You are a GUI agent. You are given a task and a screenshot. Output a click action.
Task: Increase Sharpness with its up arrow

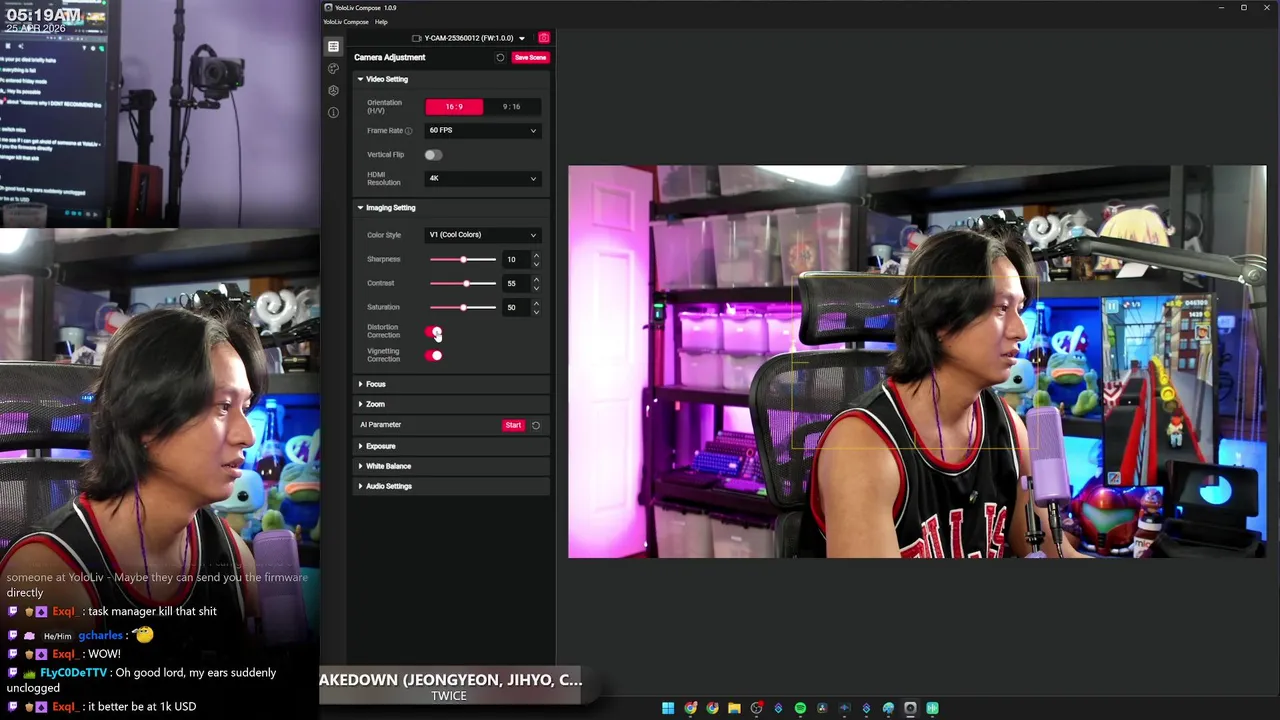pos(536,256)
